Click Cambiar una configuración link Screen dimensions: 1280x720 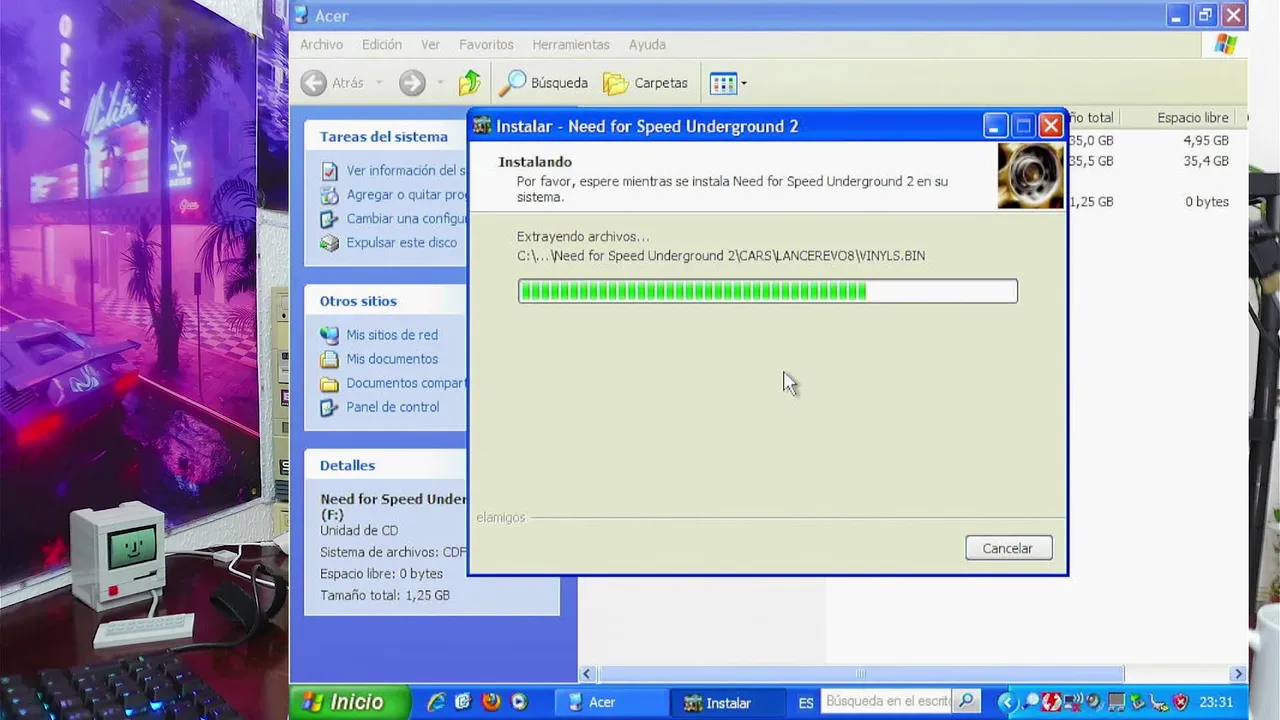pyautogui.click(x=406, y=219)
